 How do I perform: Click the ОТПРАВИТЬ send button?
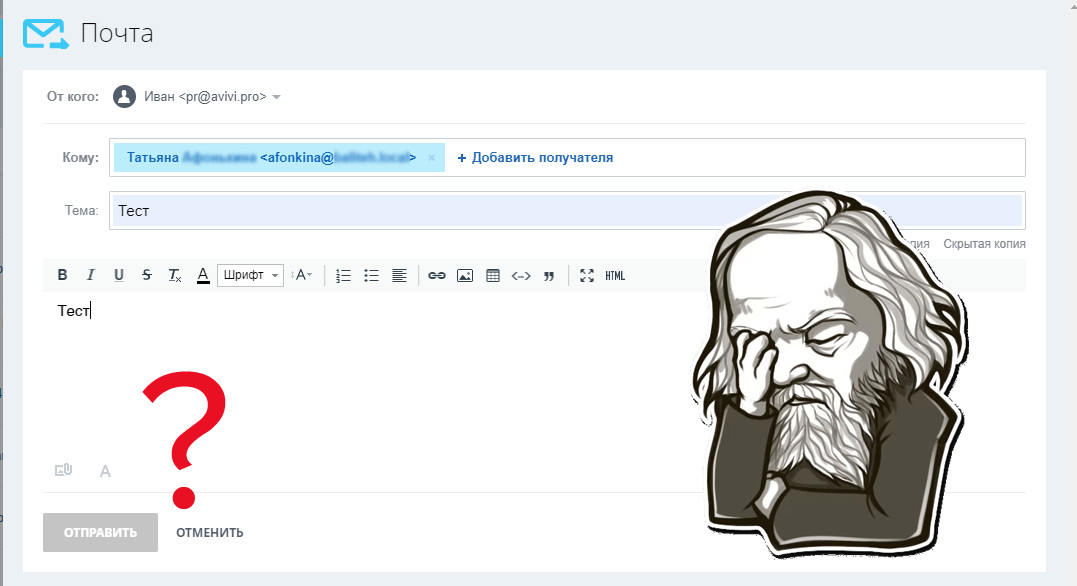point(100,532)
